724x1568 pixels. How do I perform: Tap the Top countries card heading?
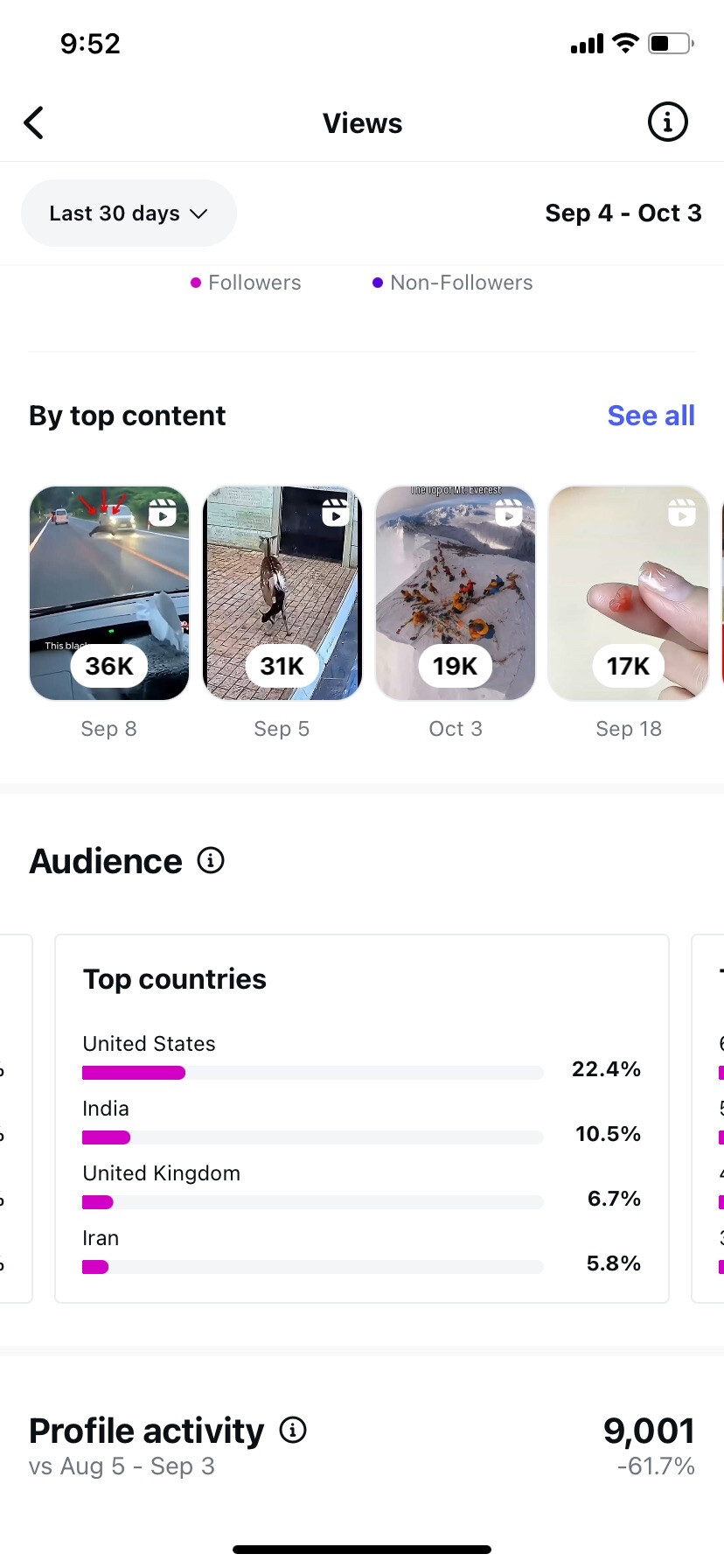[175, 979]
